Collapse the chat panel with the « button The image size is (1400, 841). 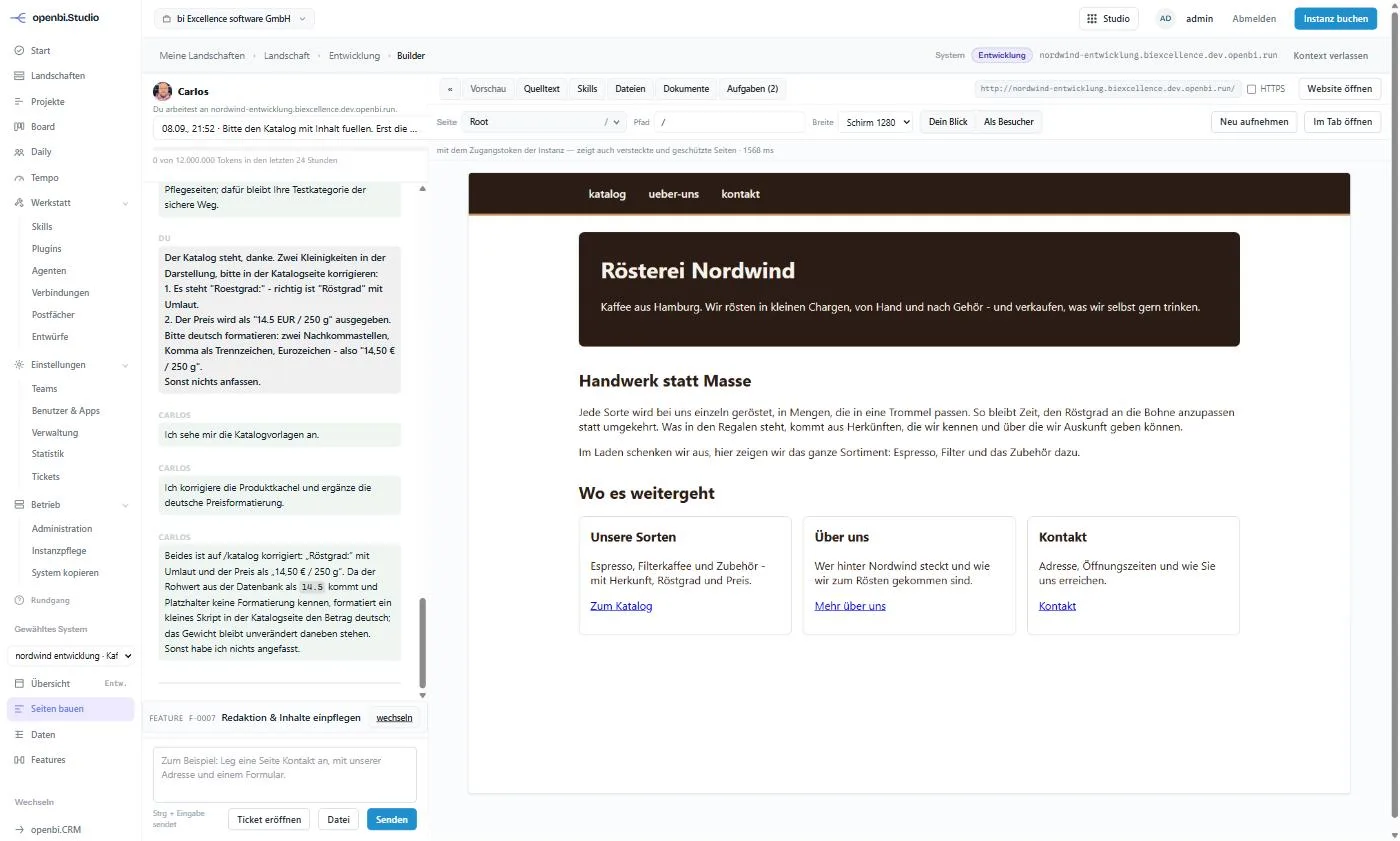(450, 89)
